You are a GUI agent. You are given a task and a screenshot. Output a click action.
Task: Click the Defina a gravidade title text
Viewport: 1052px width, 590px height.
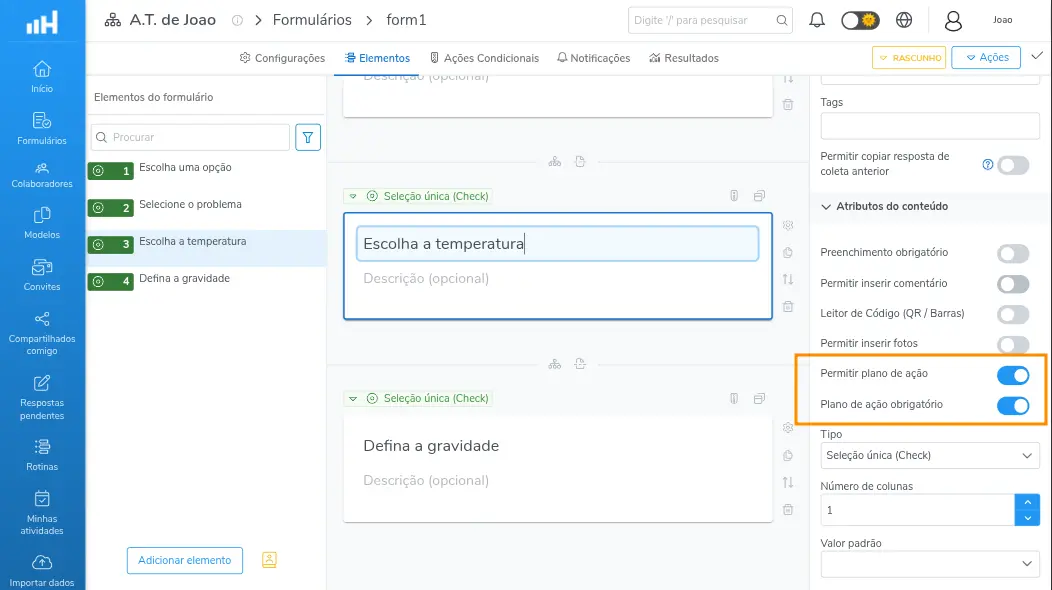point(431,446)
